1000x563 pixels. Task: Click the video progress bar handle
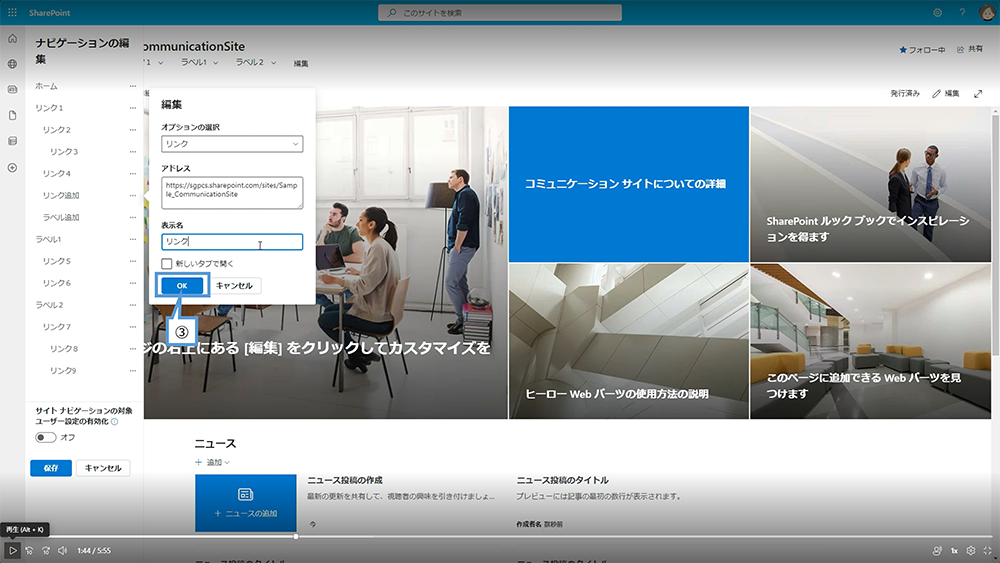[x=295, y=536]
